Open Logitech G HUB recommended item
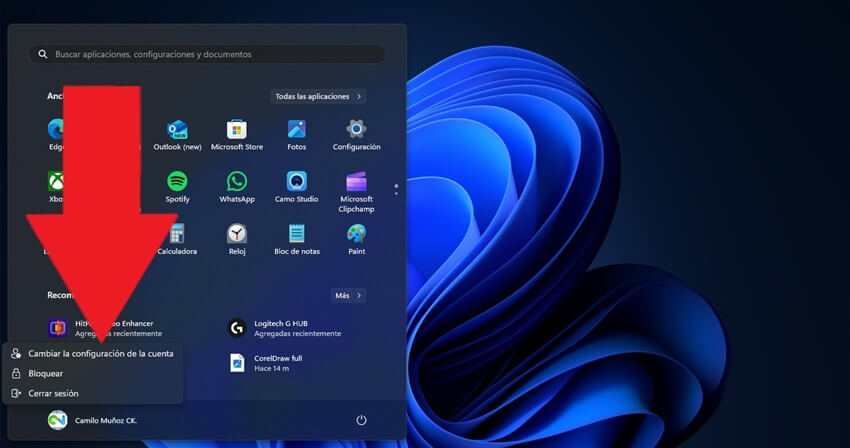Viewport: 850px width, 448px height. 284,328
